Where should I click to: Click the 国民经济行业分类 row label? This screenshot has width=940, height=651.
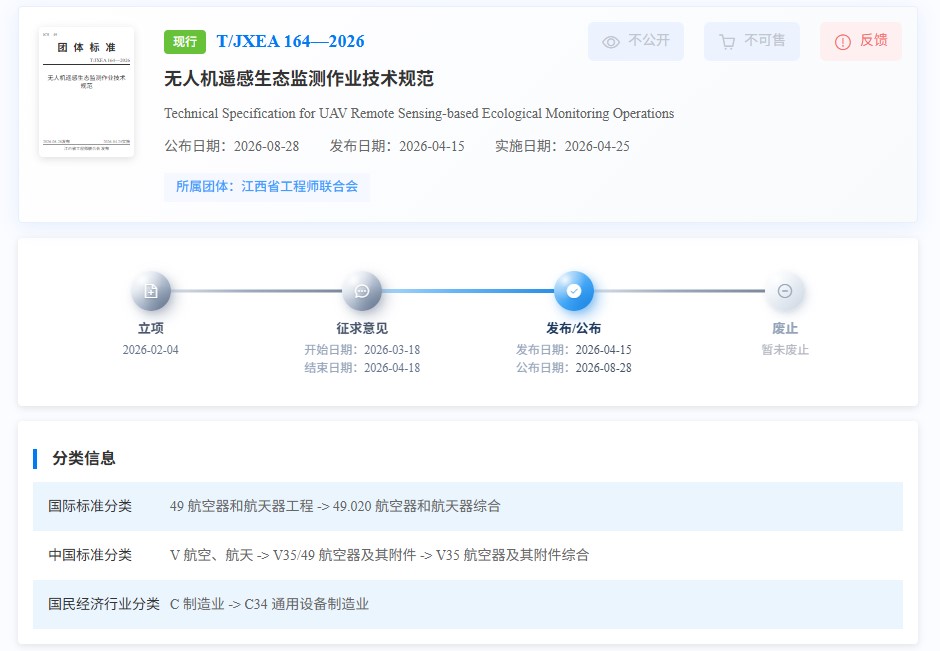[104, 604]
